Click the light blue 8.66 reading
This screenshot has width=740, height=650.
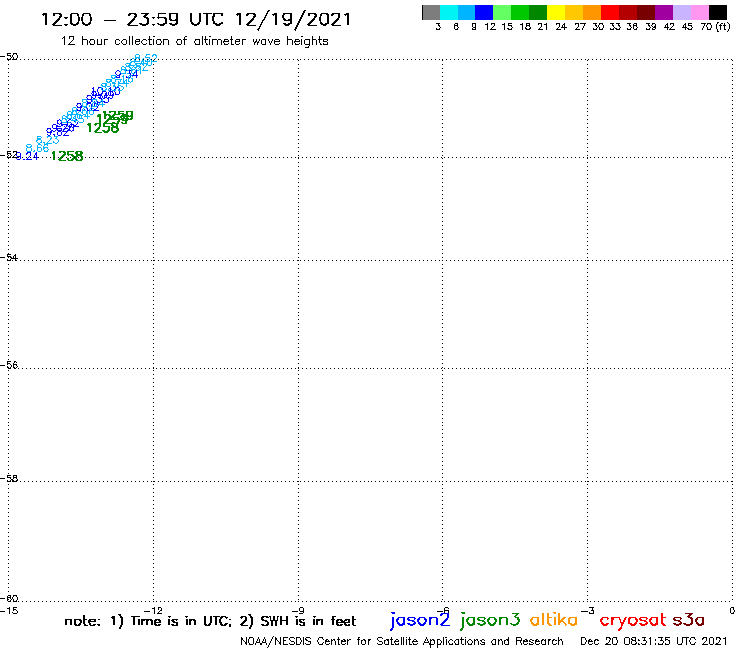tap(37, 149)
